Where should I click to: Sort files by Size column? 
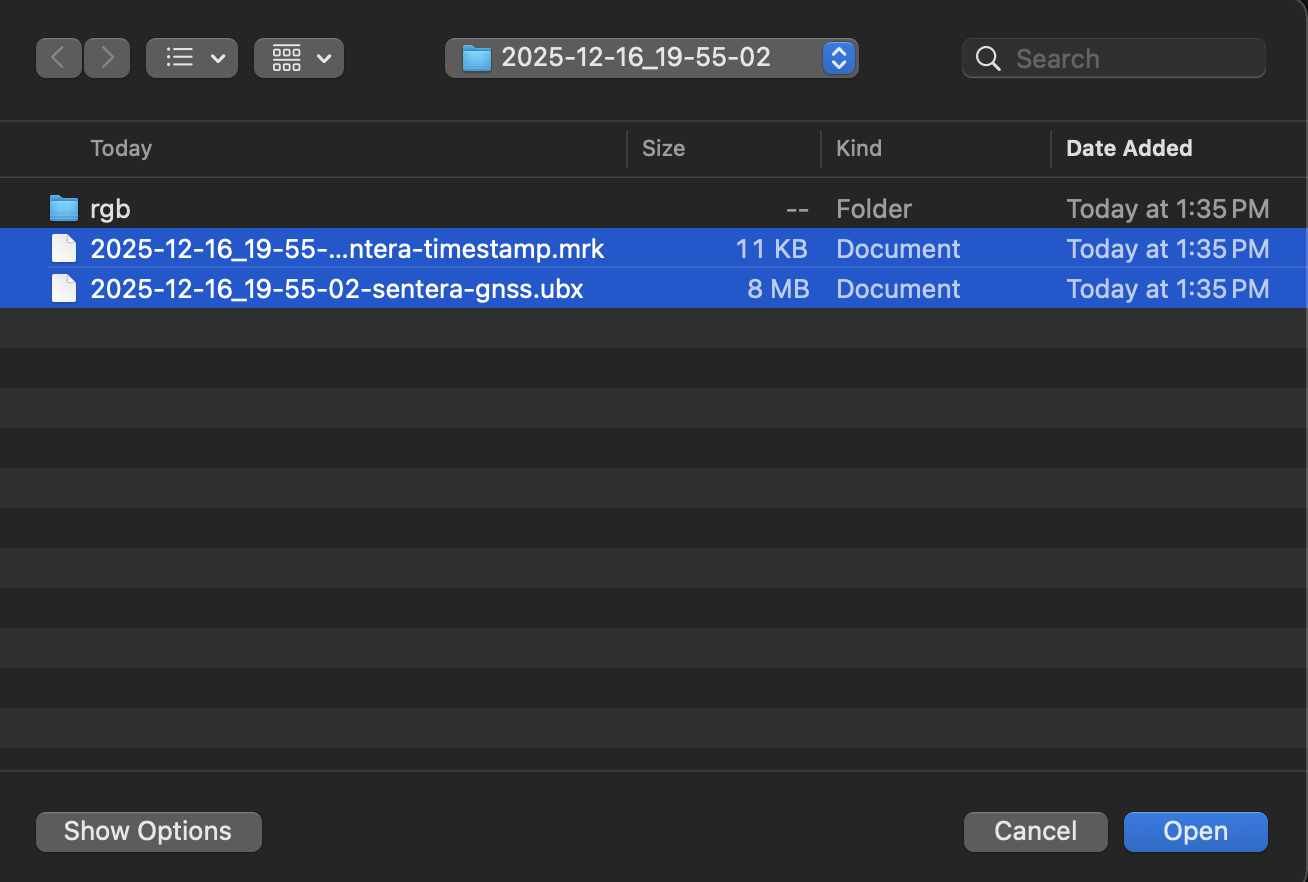663,148
